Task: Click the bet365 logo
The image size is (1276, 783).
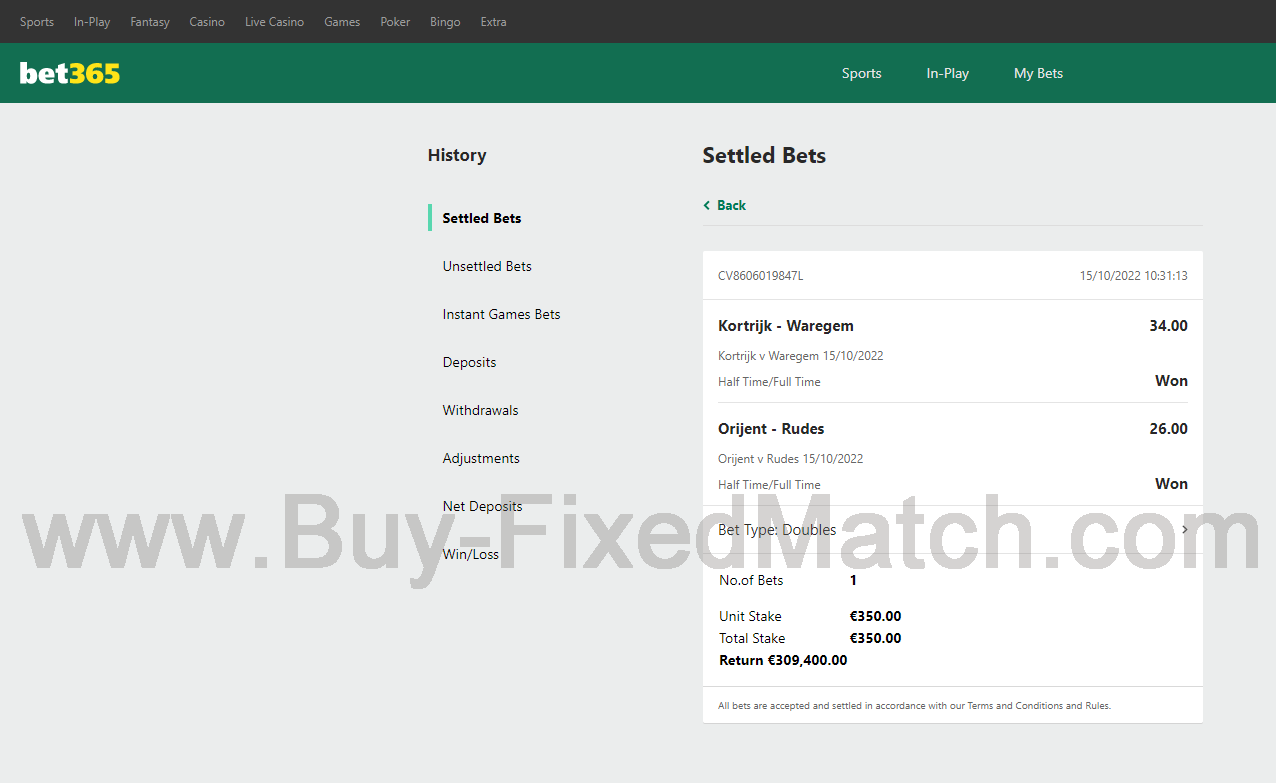Action: pos(70,73)
